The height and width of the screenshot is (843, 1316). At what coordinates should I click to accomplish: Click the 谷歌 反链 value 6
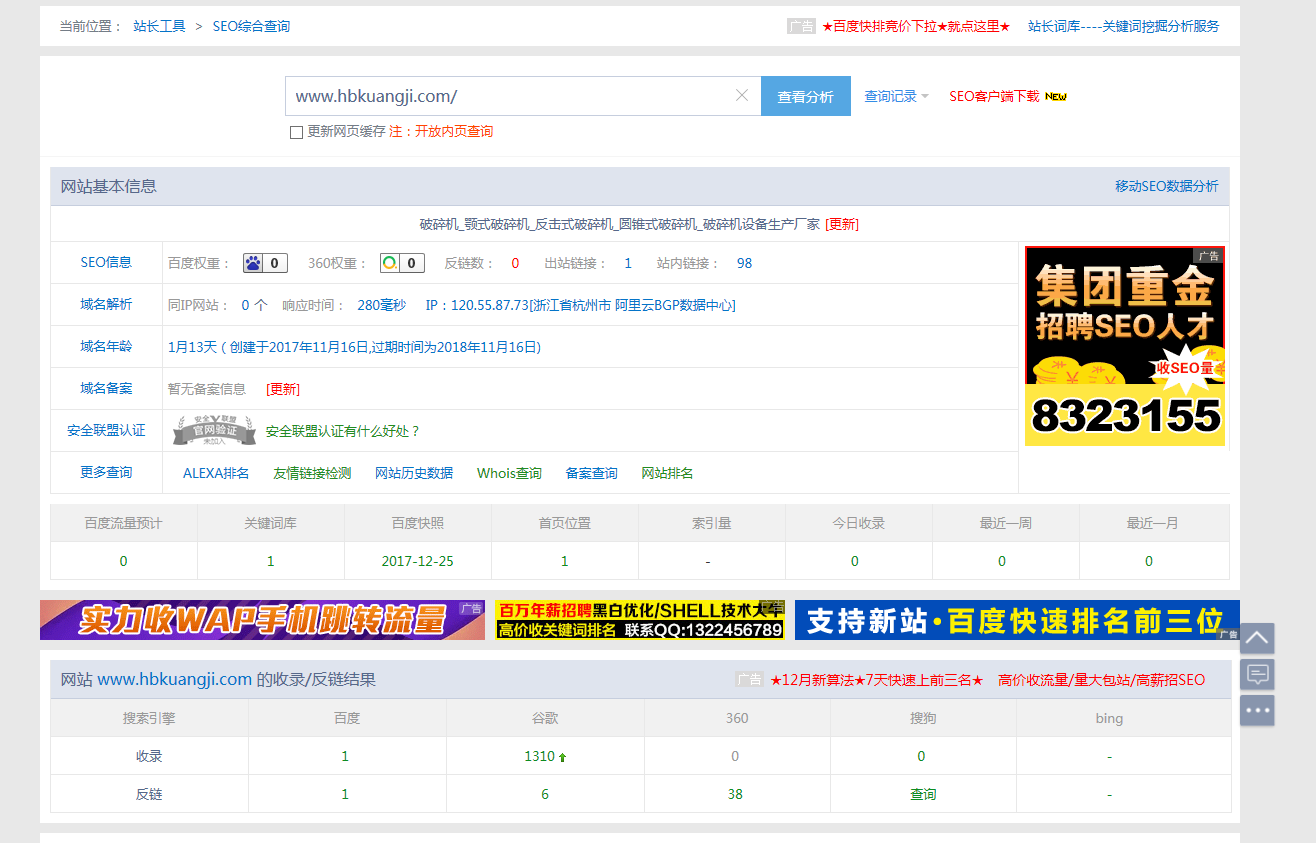coord(545,794)
